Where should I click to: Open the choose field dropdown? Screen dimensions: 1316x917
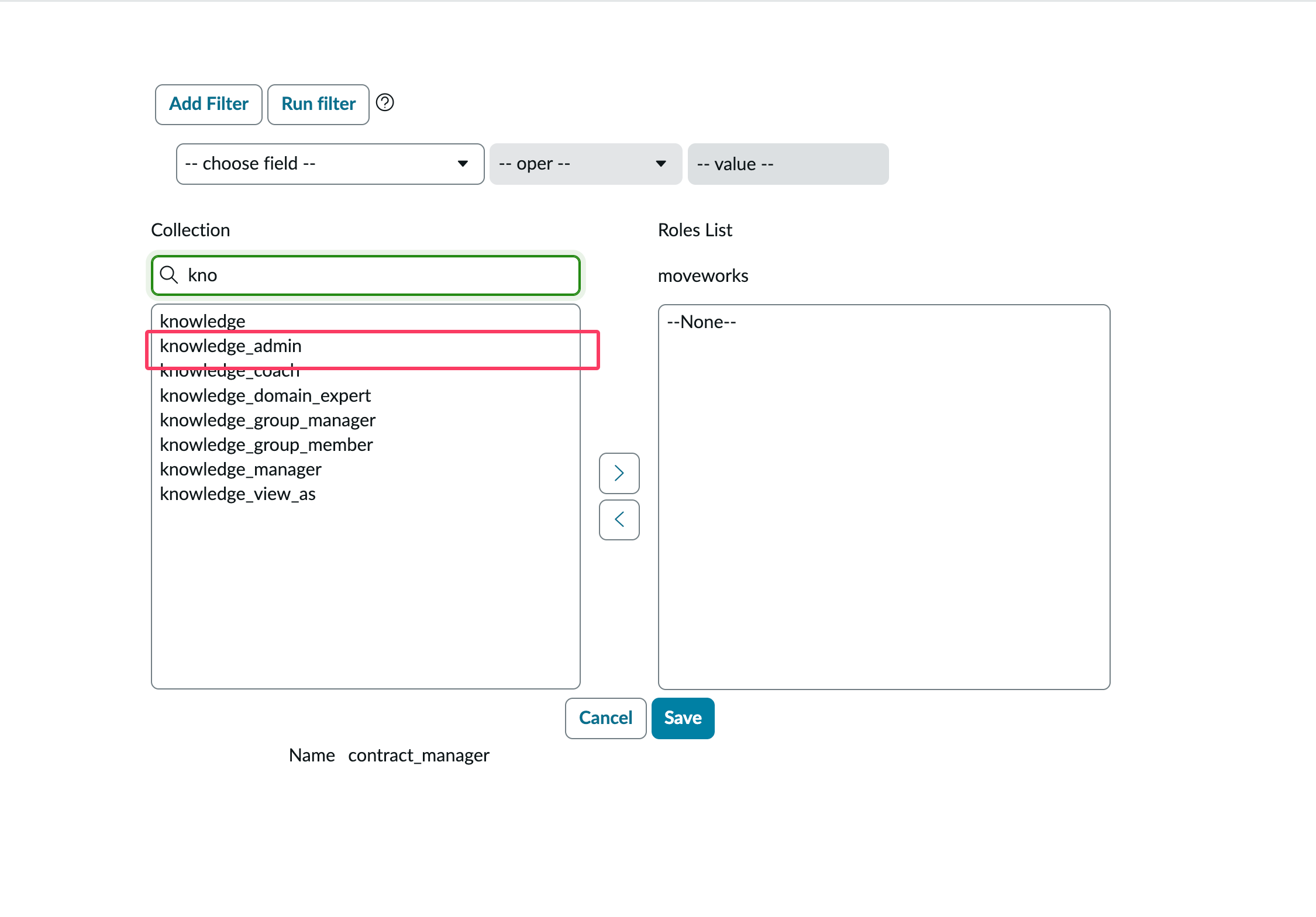330,164
